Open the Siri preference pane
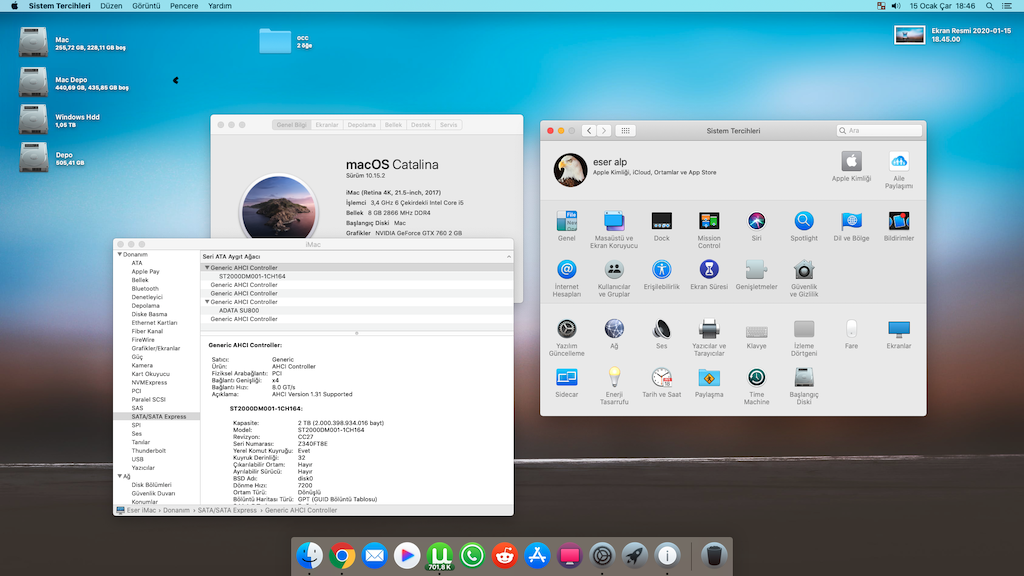Image resolution: width=1024 pixels, height=576 pixels. tap(756, 222)
